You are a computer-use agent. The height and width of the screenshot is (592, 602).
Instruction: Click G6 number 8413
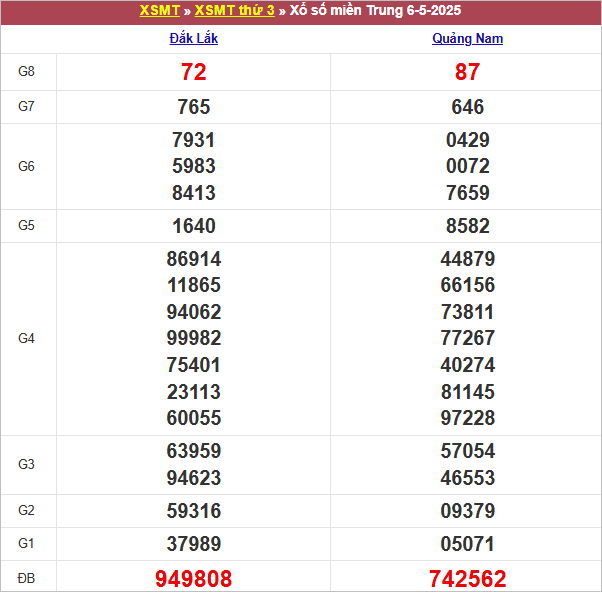194,193
